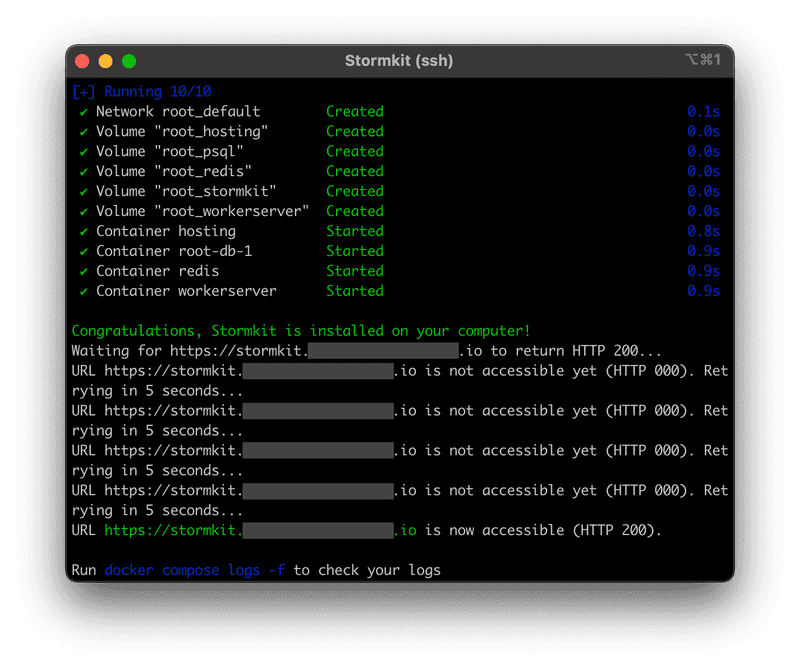Click the Started status of Container redis
Viewport: 800px width, 669px height.
pos(355,271)
